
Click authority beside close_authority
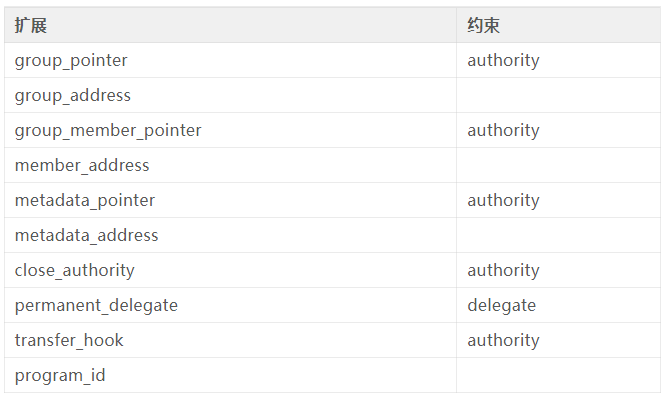coord(503,271)
